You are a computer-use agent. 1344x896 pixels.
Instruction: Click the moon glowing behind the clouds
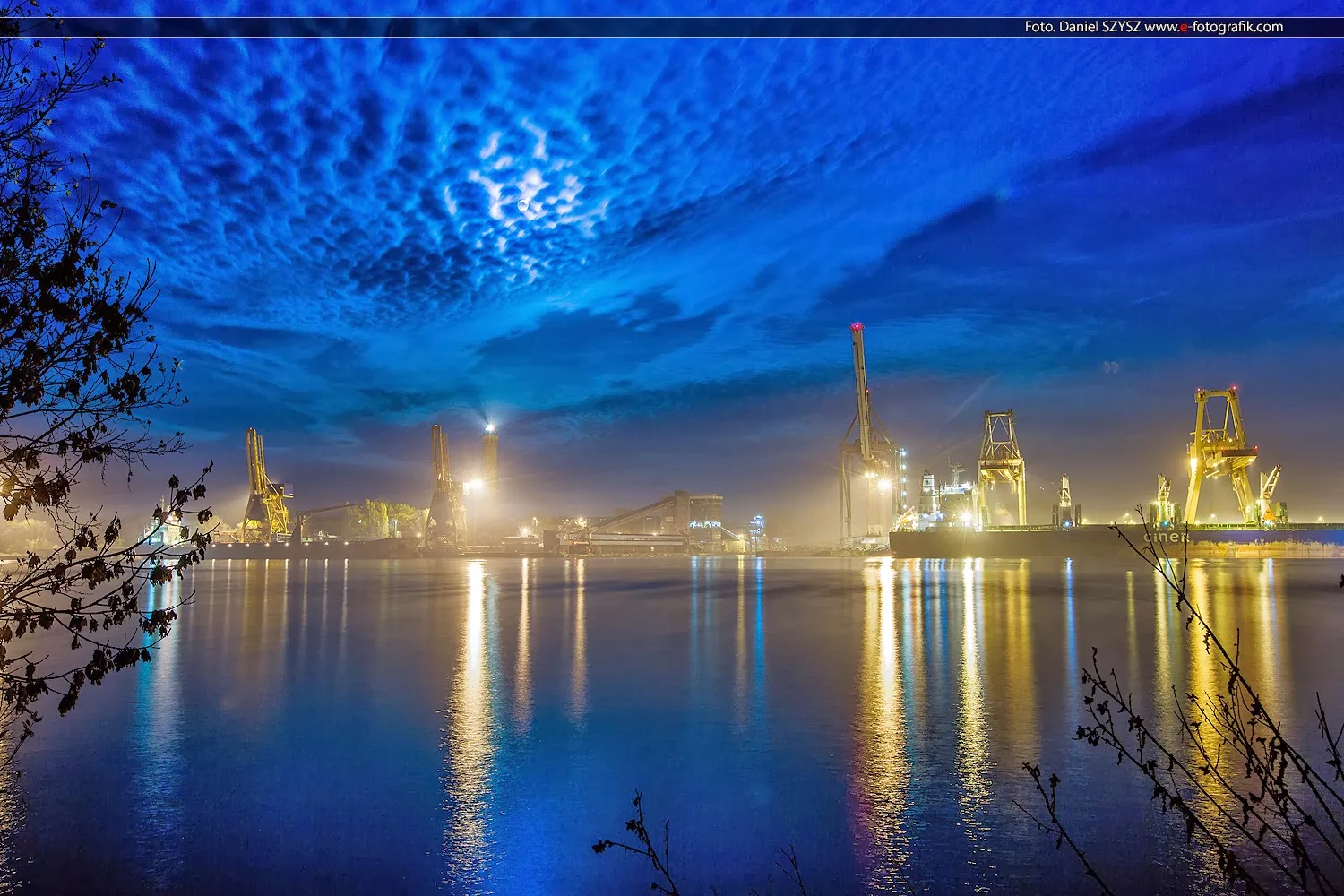[523, 205]
